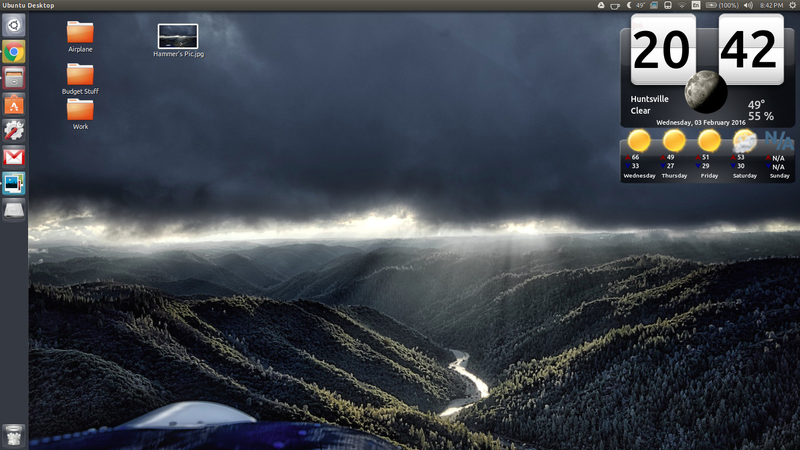Open the 8:42 PM clock menu
This screenshot has height=450, width=800.
(771, 6)
